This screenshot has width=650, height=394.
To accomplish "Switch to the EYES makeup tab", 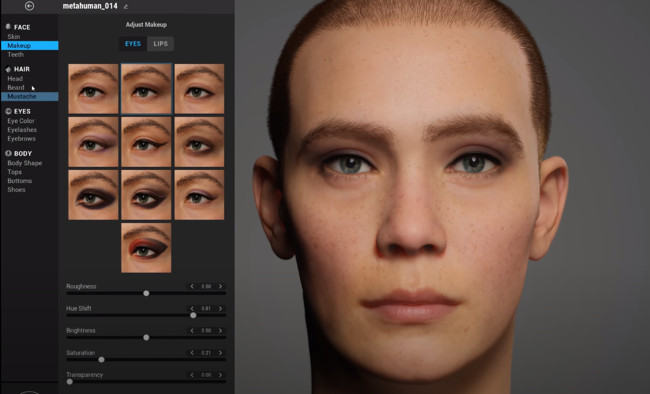I will click(133, 44).
